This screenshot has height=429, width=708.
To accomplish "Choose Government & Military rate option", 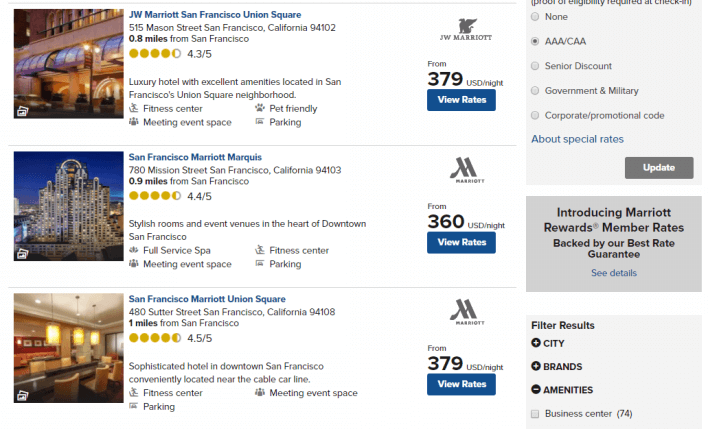I will coord(536,91).
